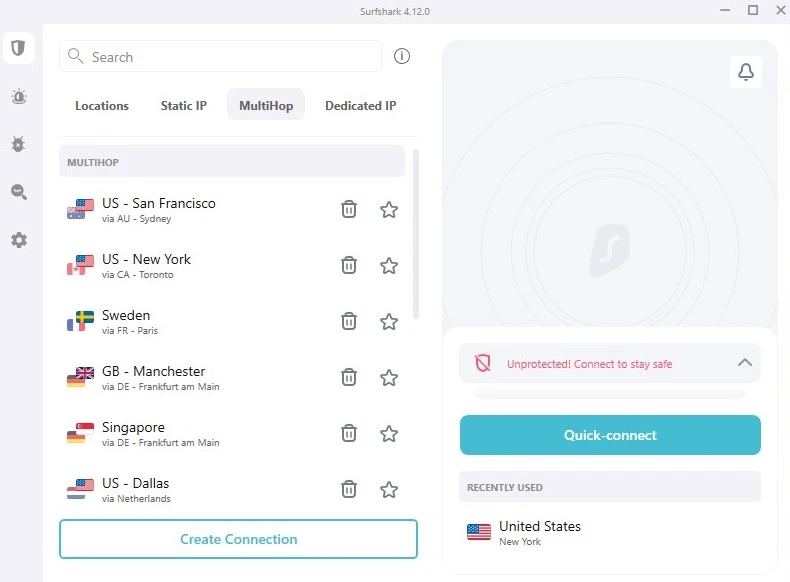The width and height of the screenshot is (790, 582).
Task: Favorite the US - New York connection
Action: [x=389, y=265]
